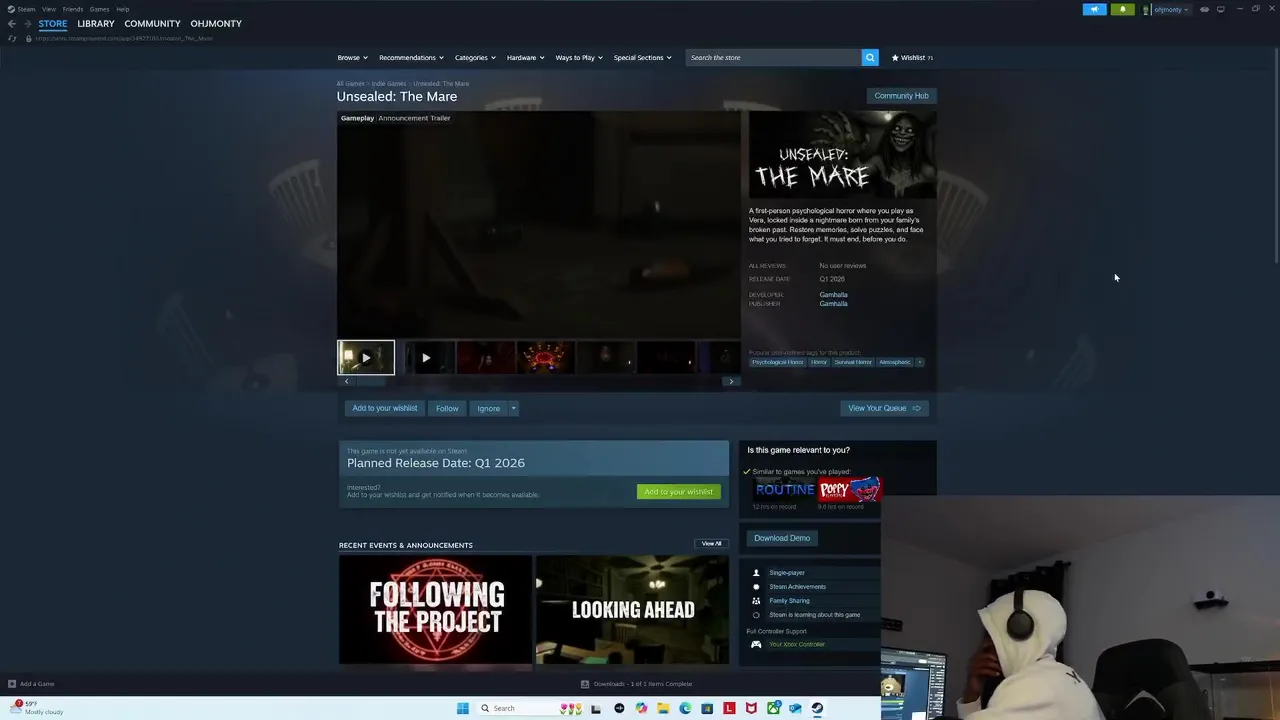This screenshot has width=1280, height=720.
Task: Click View All for recent events
Action: [x=711, y=544]
